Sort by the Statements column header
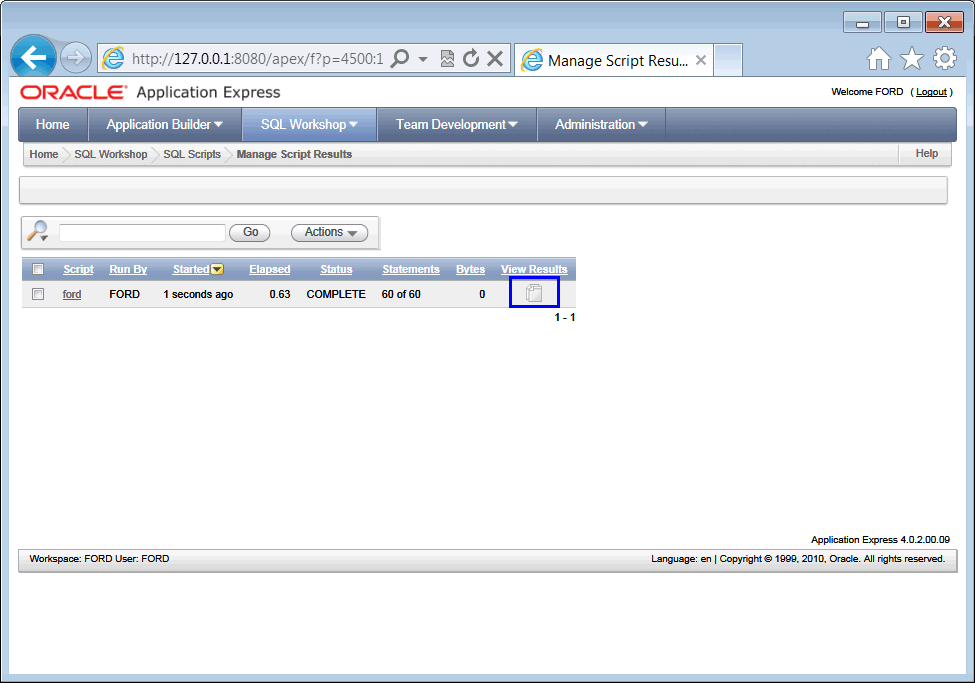 [x=411, y=269]
